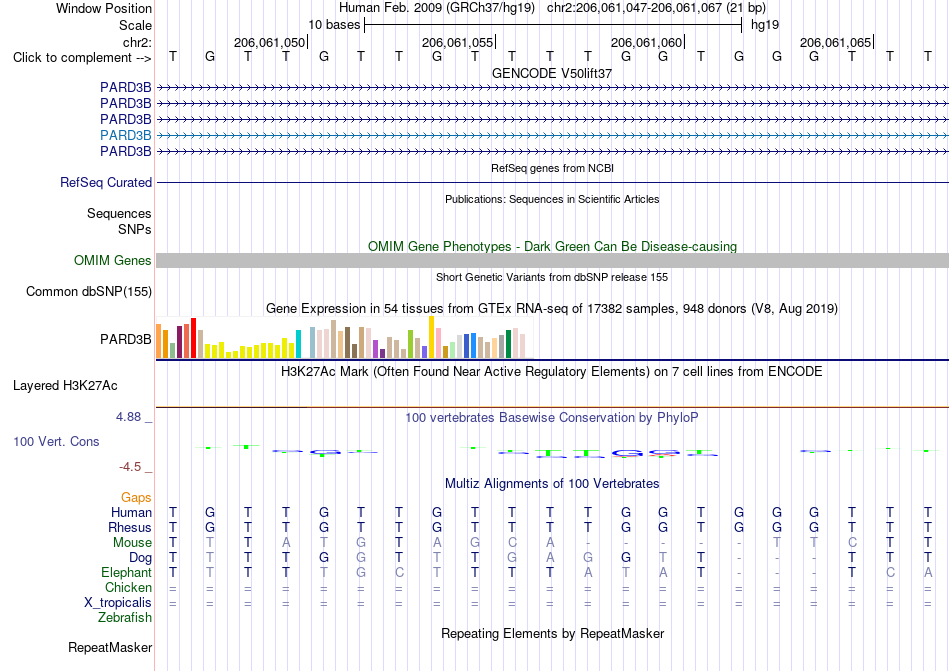Click the bright cyan bar in the GTEx chart
Image resolution: width=950 pixels, height=671 pixels.
pyautogui.click(x=298, y=344)
